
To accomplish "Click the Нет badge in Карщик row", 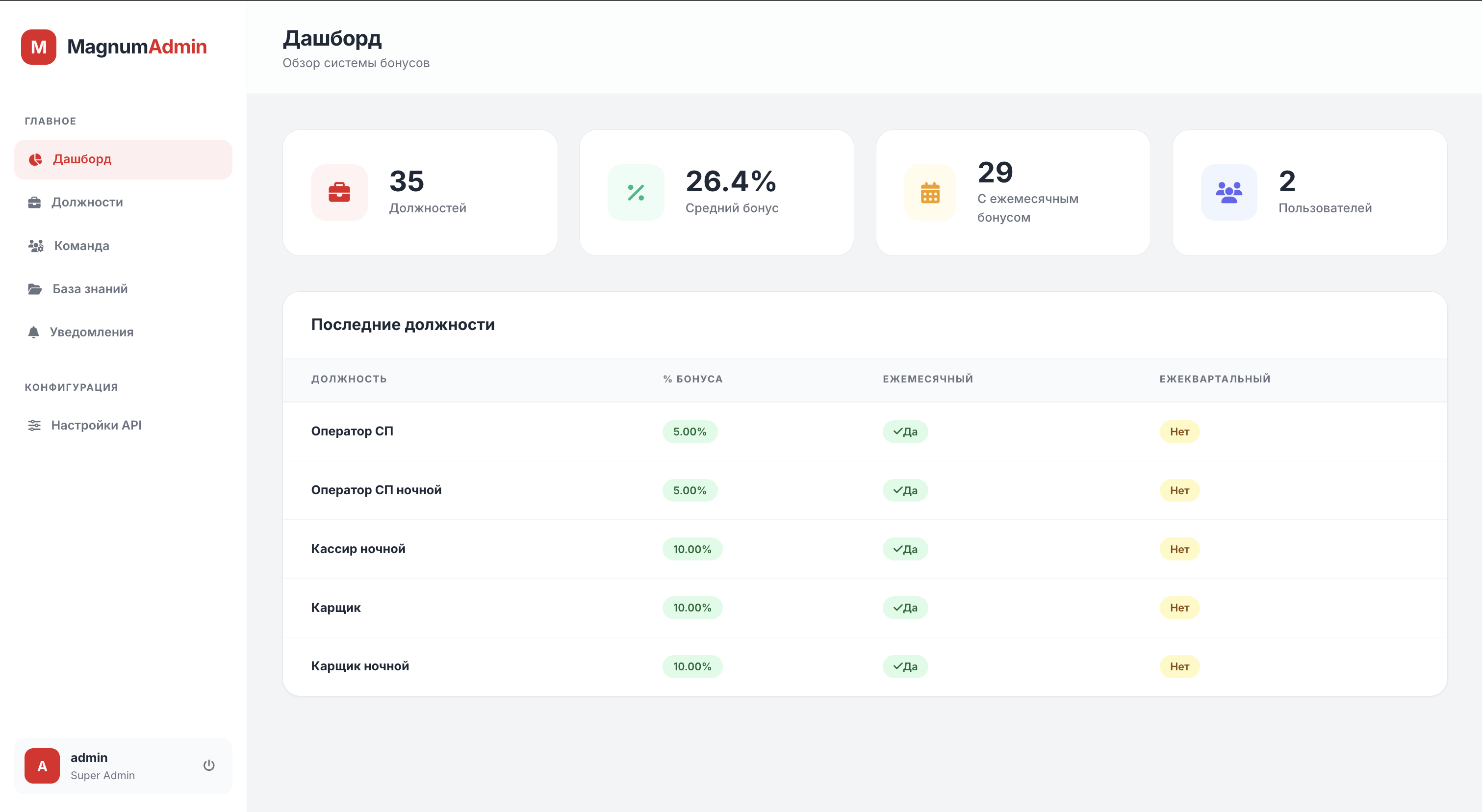I will click(x=1179, y=608).
